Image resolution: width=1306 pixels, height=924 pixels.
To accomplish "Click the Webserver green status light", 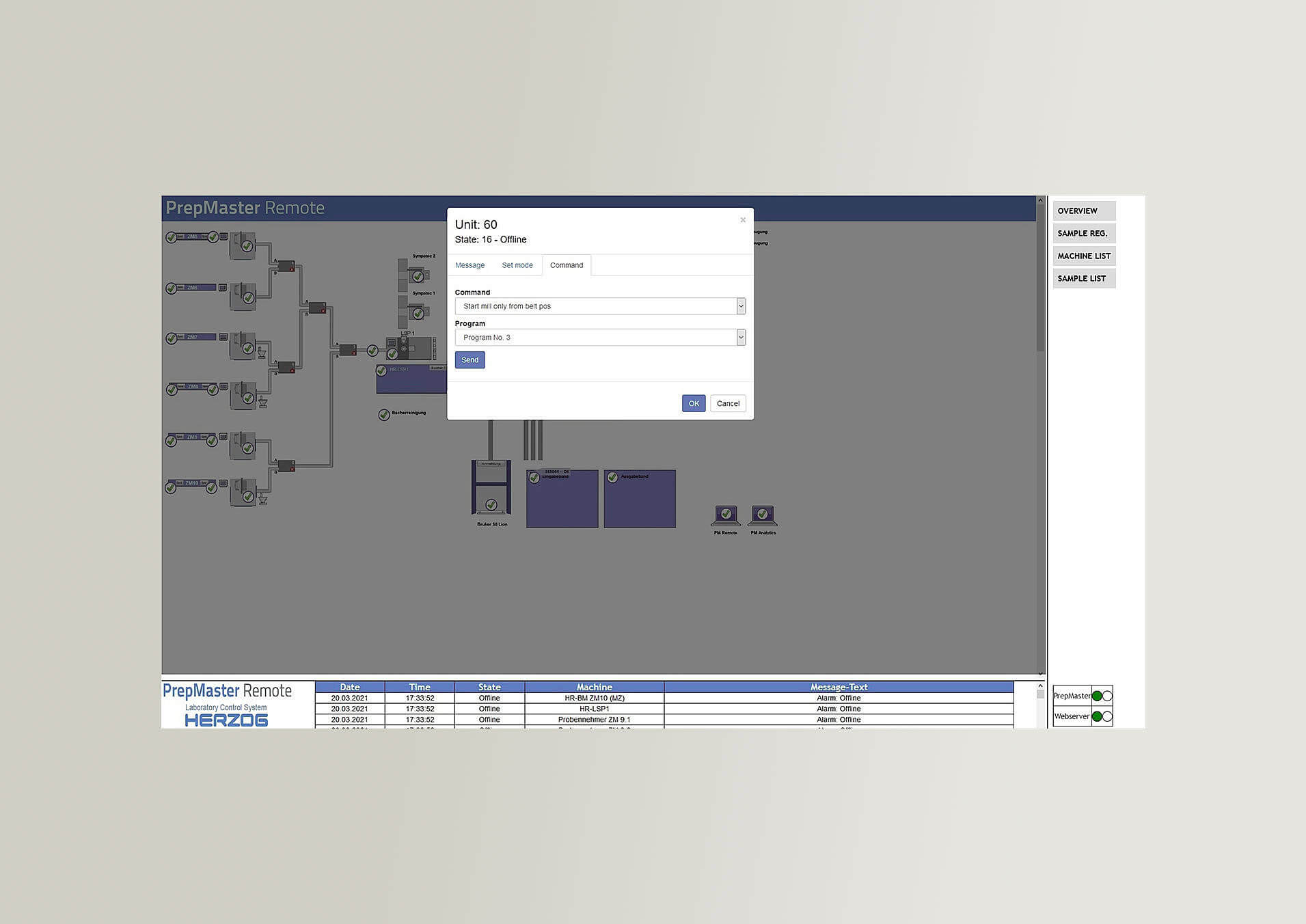I will 1097,716.
